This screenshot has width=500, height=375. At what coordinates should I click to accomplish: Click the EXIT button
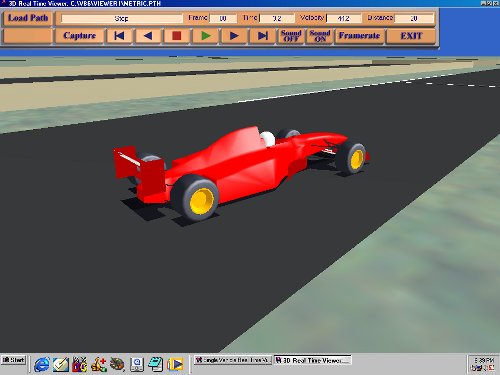click(411, 36)
